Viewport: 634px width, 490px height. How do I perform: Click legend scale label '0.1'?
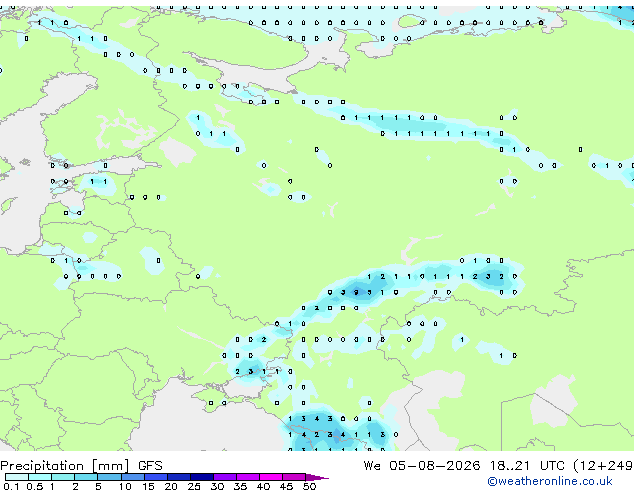pos(11,486)
